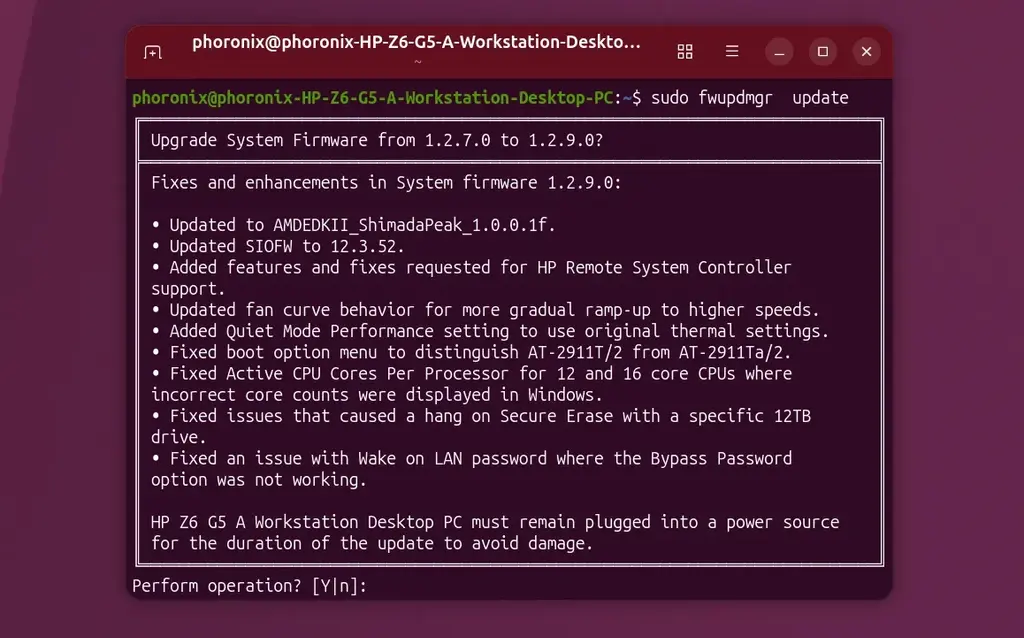Viewport: 1024px width, 638px height.
Task: Click the 'sudo fwupdmgr update' command text
Action: [750, 98]
